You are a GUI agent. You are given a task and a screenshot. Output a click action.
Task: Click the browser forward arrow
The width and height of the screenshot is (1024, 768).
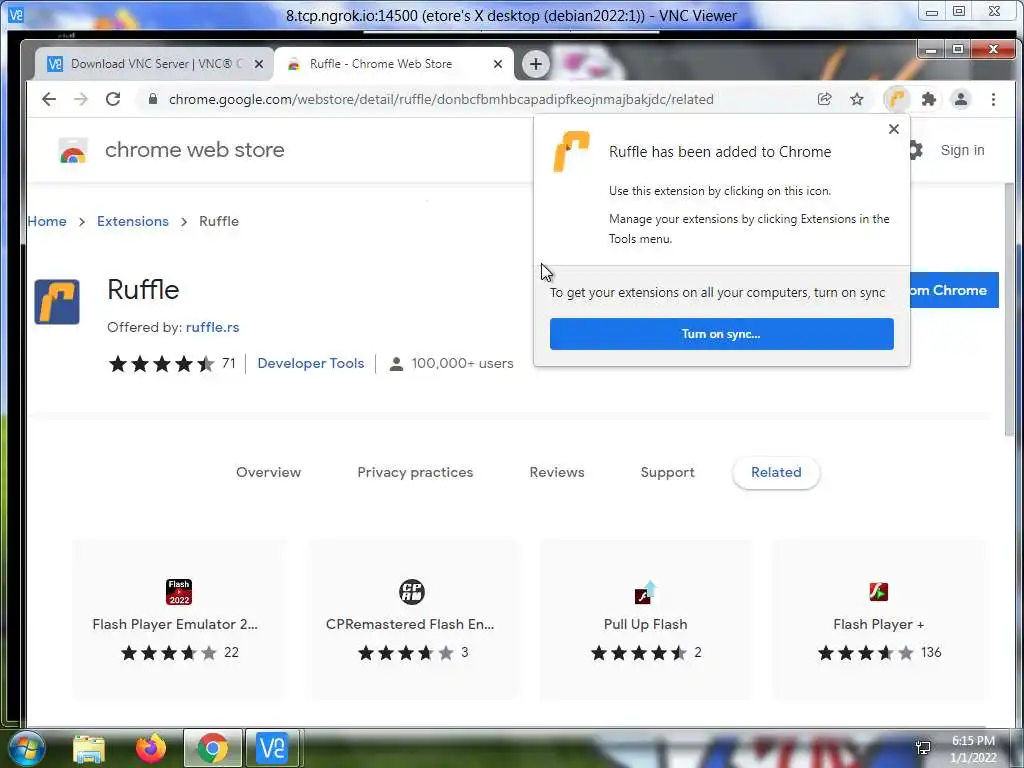click(x=81, y=99)
